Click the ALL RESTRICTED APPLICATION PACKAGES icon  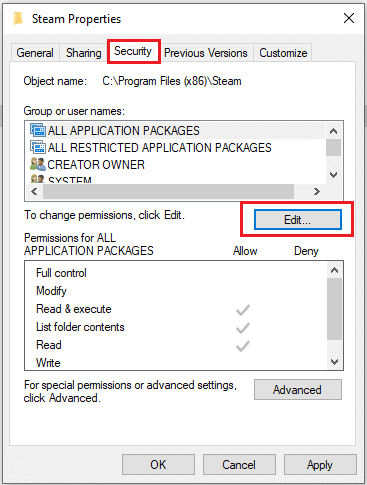[38, 147]
